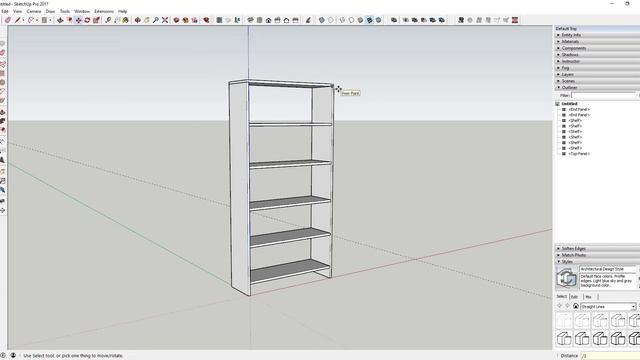Image resolution: width=640 pixels, height=360 pixels.
Task: Open the Edit menu
Action: pos(4,11)
